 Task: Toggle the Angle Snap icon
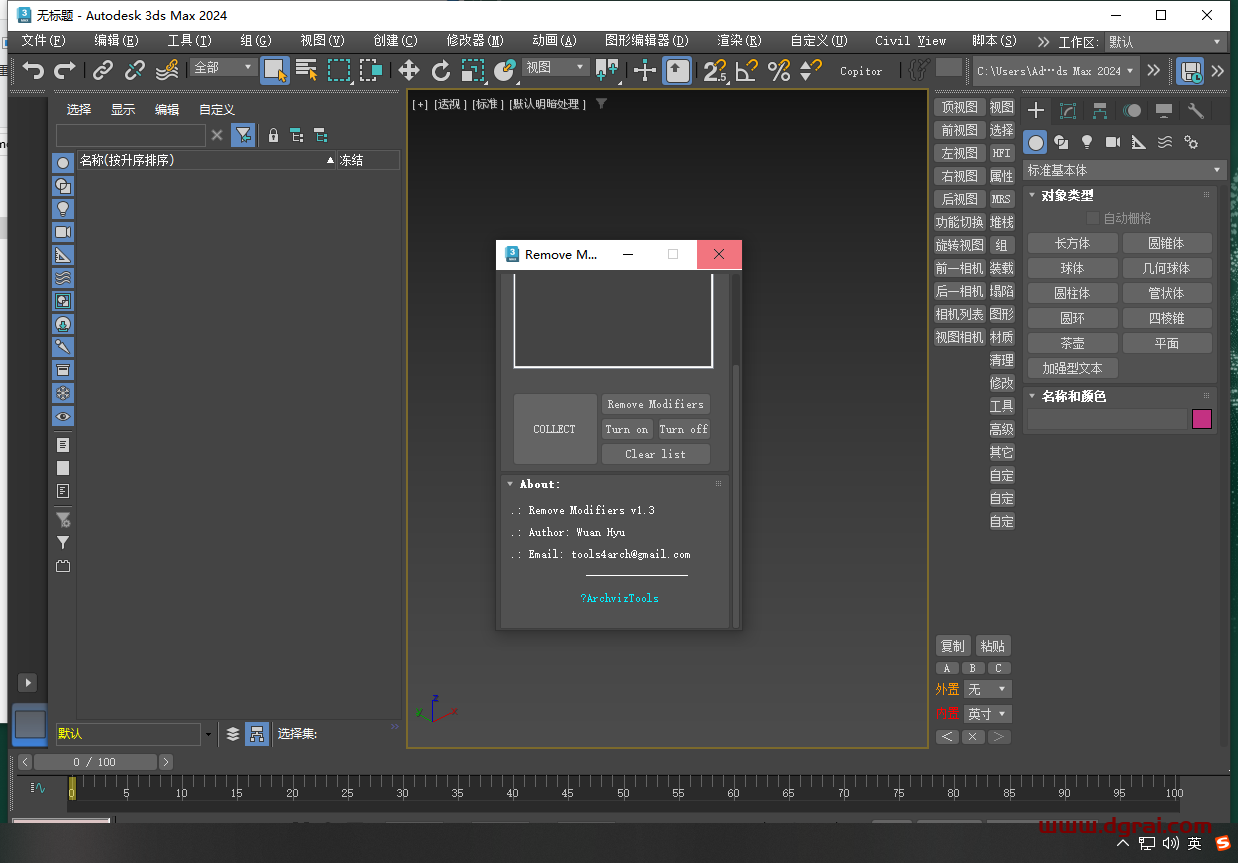[x=747, y=70]
